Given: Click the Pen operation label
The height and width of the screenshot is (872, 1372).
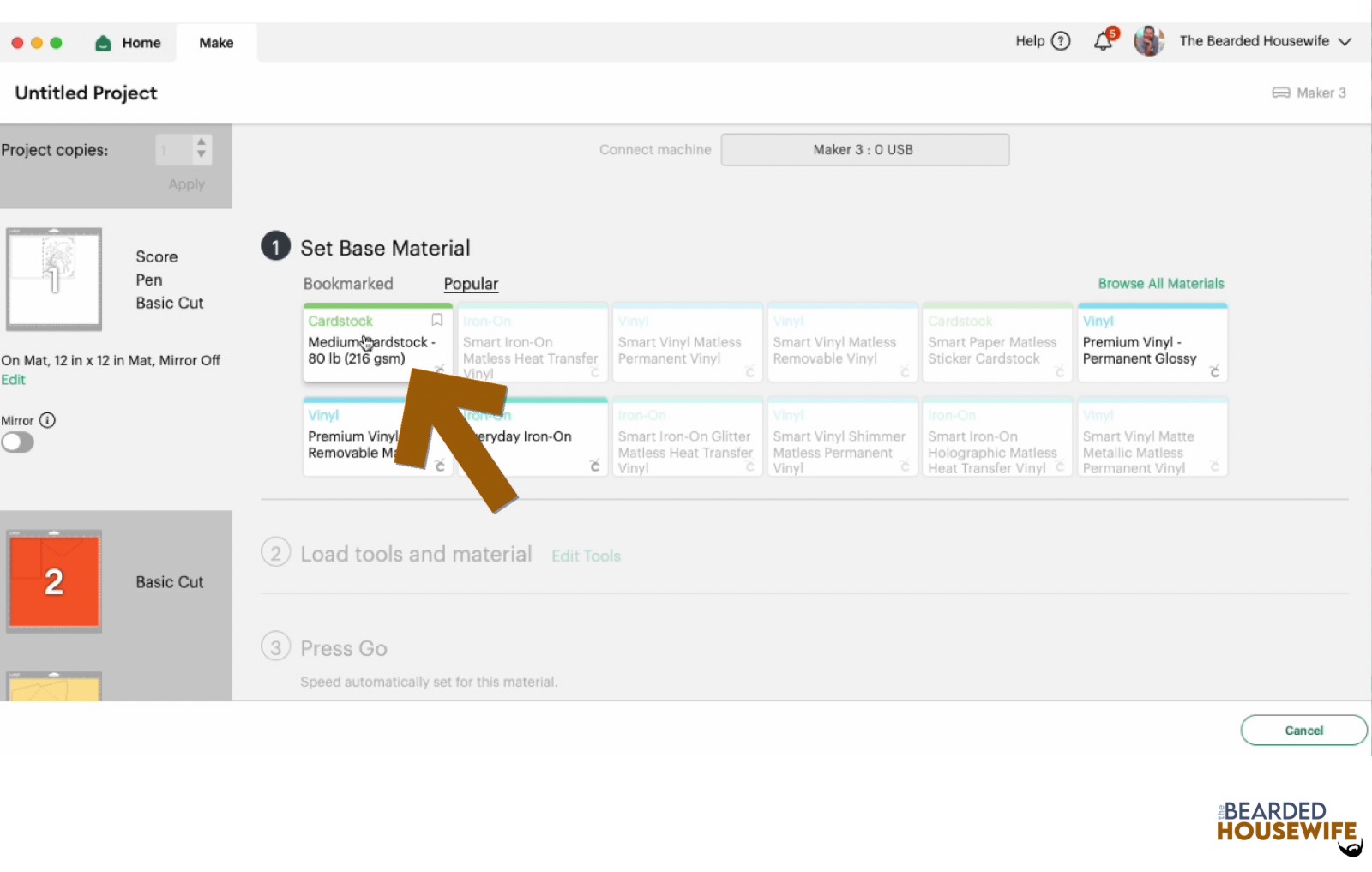Looking at the screenshot, I should pos(149,280).
